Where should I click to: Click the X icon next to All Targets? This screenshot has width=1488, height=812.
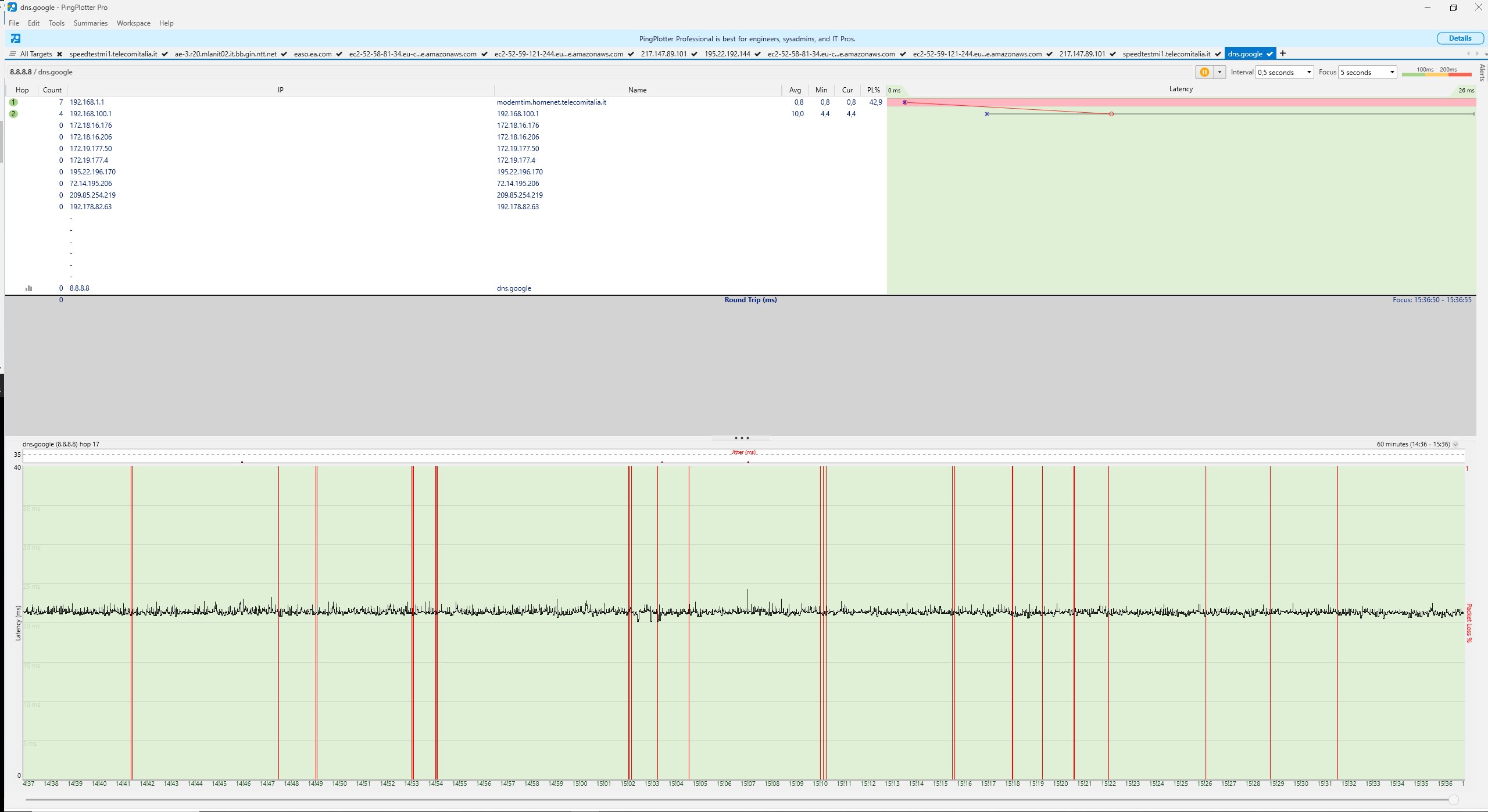coord(59,54)
